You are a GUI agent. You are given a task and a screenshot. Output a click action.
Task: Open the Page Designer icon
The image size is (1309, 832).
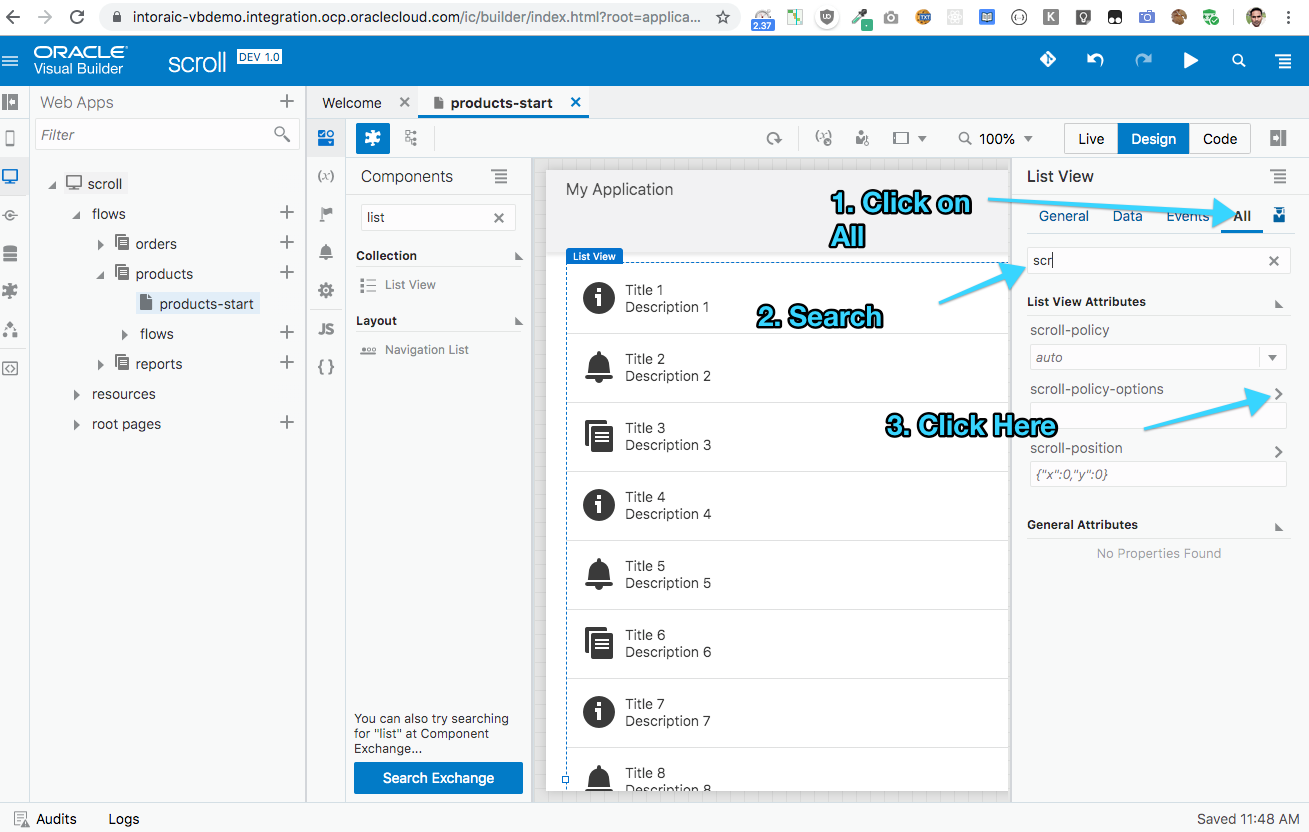click(x=326, y=138)
